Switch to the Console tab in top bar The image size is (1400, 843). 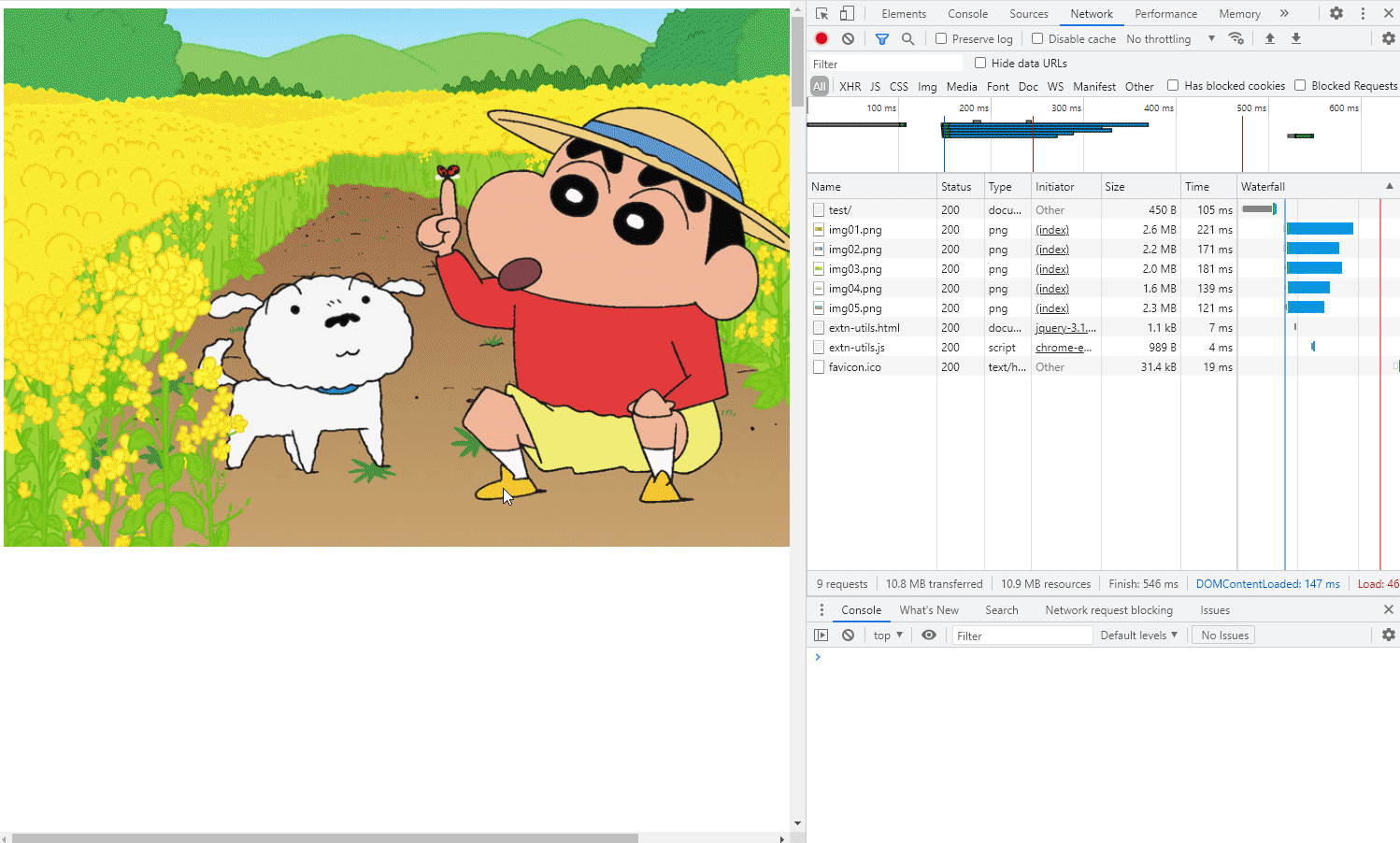[967, 13]
